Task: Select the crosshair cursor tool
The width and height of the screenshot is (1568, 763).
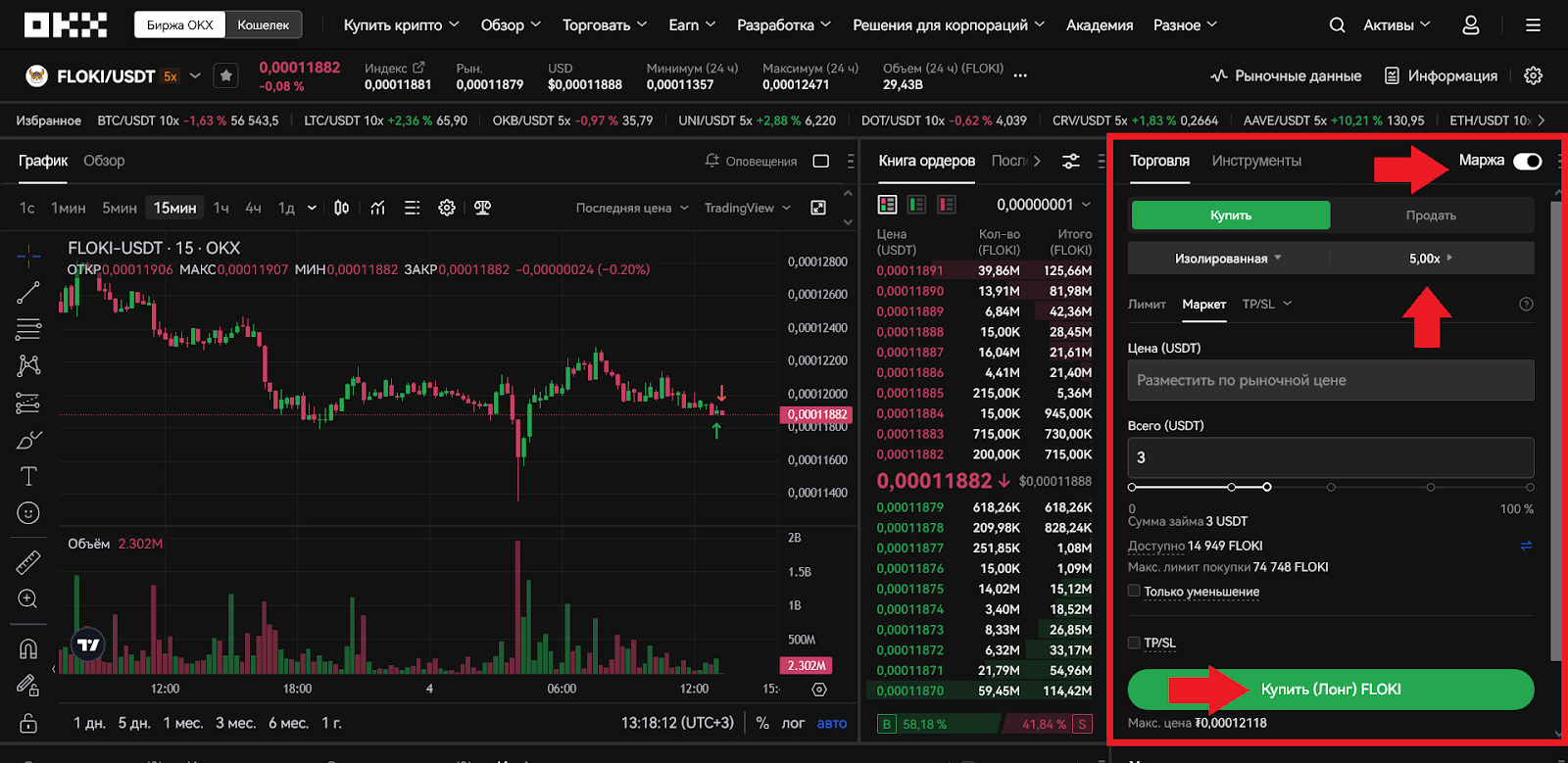Action: coord(28,258)
